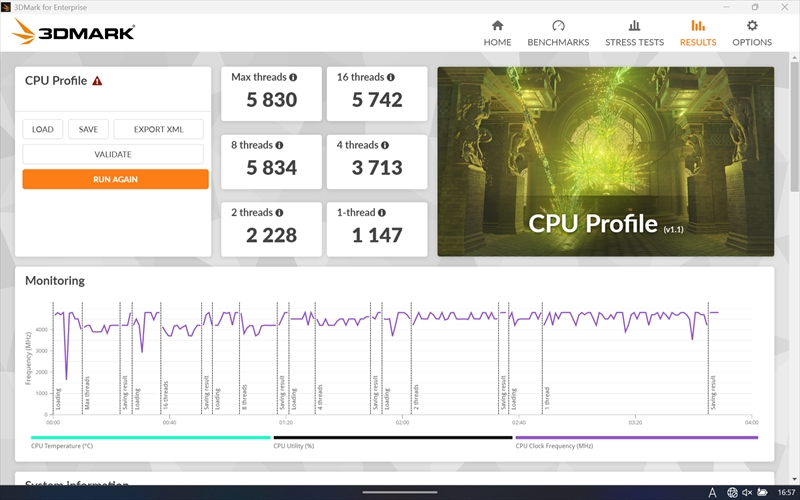The image size is (800, 500).
Task: Switch to the STRESS TESTS tab label
Action: point(634,42)
